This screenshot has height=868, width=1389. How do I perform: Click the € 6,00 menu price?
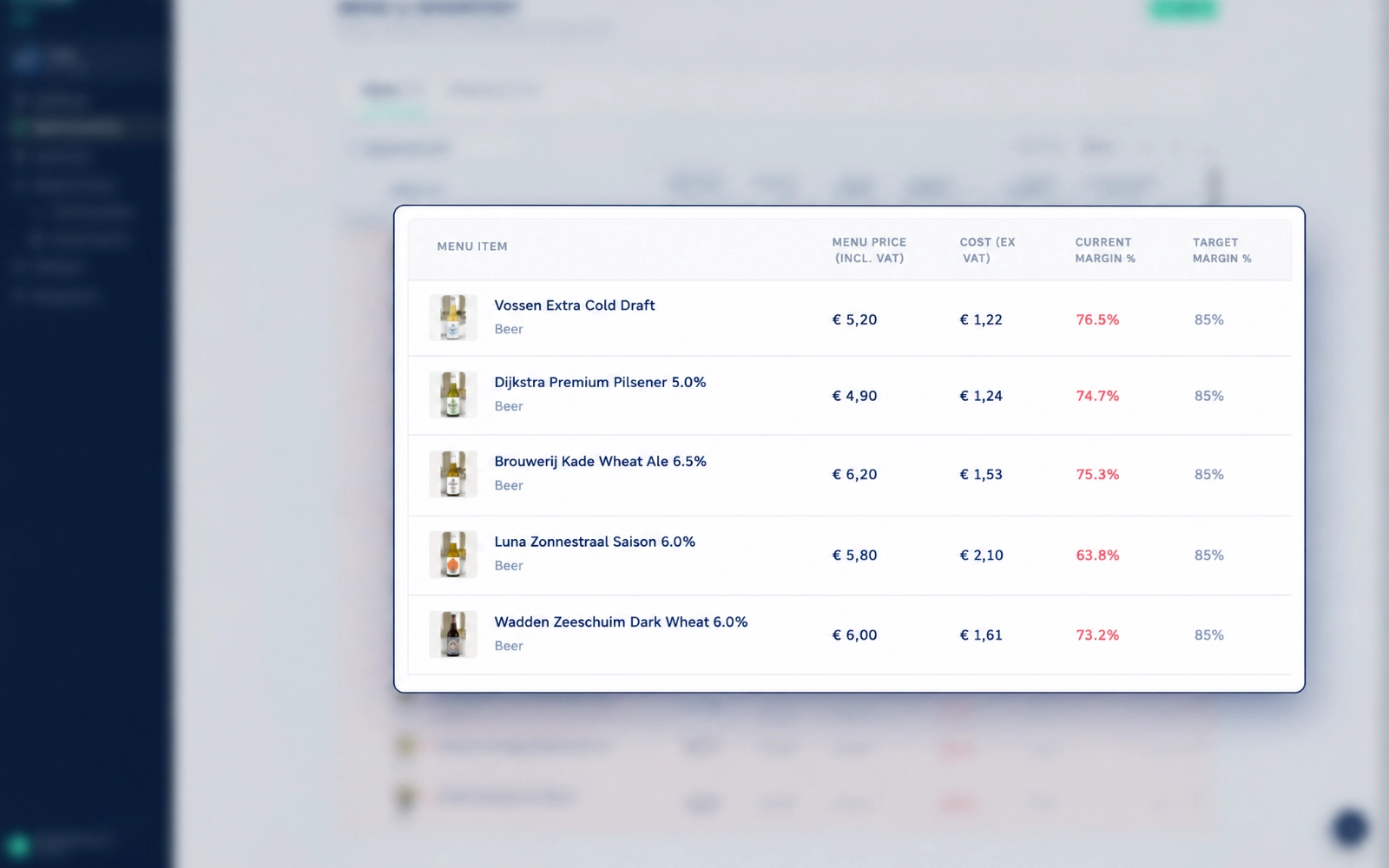point(854,635)
